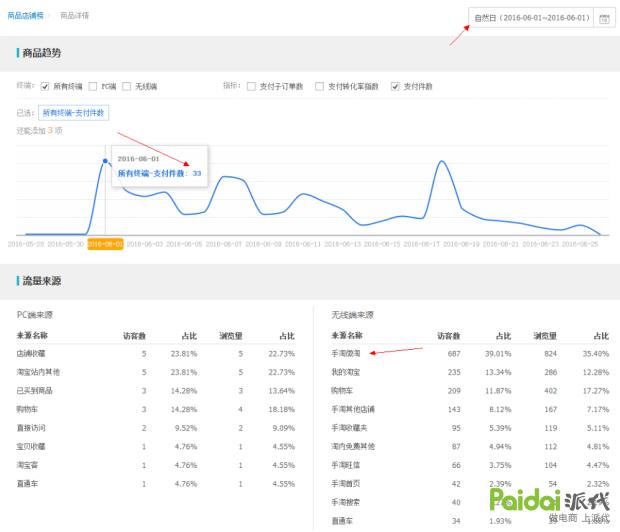Click the 2016-06-25 axis date label
This screenshot has width=620, height=532.
580,244
